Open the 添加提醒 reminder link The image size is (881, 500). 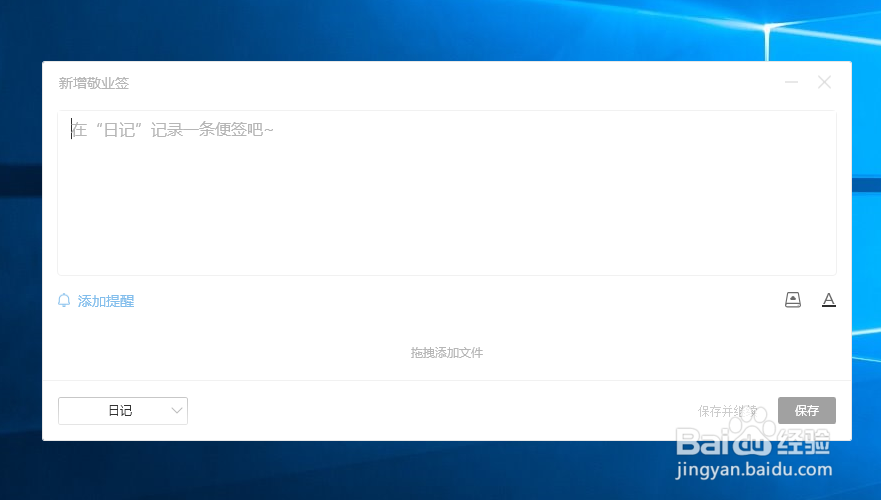click(106, 301)
